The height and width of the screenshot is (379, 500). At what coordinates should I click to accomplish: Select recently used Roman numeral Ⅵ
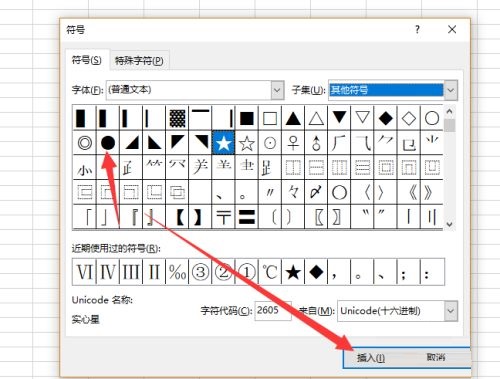tap(84, 272)
